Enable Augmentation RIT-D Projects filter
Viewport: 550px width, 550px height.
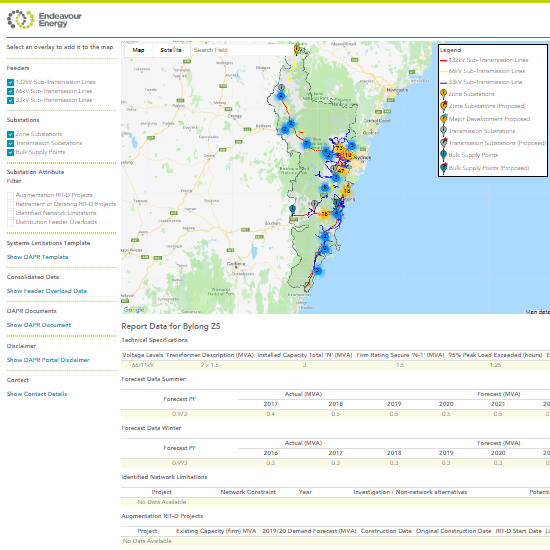10,195
